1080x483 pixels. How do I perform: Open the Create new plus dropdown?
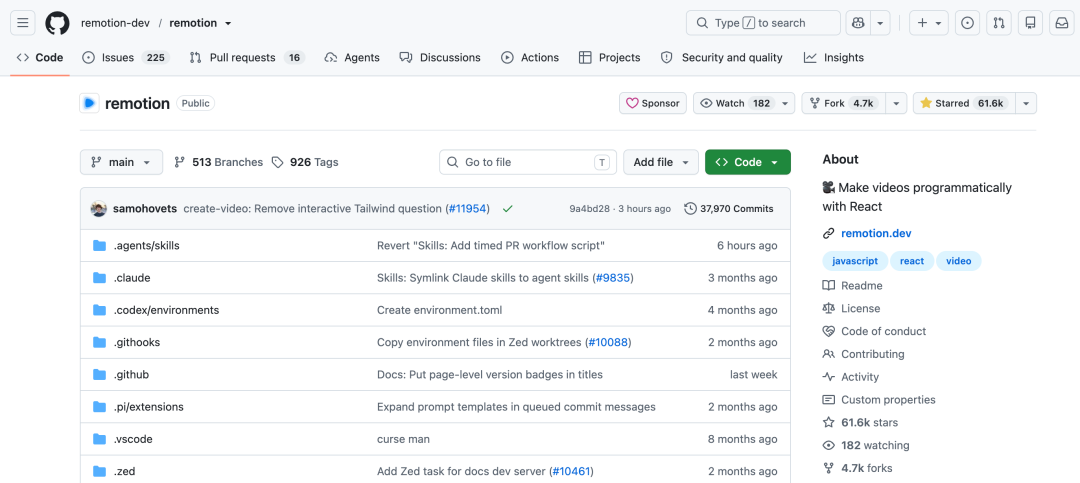point(929,23)
